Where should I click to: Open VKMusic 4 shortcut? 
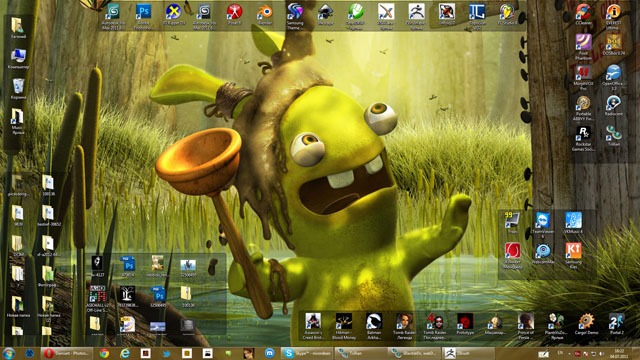pyautogui.click(x=573, y=222)
